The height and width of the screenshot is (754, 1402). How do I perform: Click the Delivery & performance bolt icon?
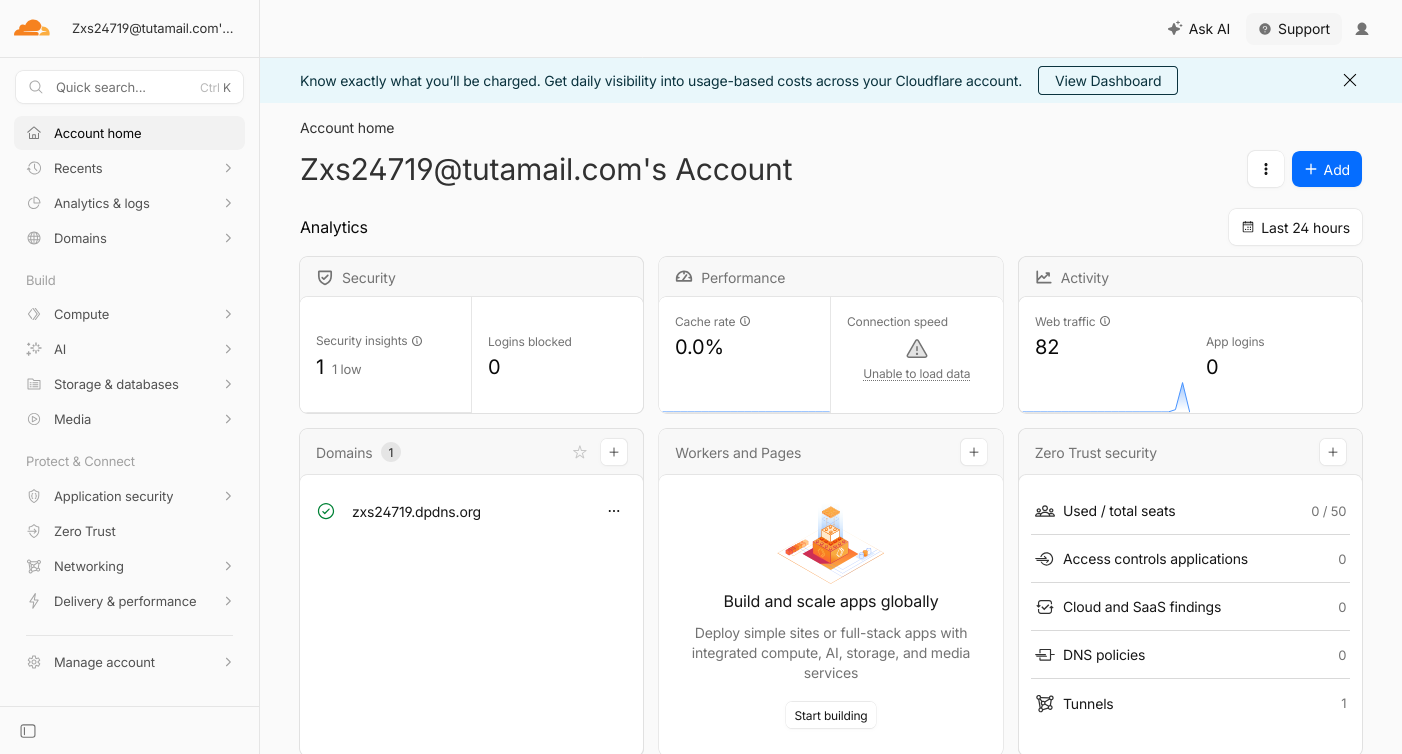[x=34, y=601]
